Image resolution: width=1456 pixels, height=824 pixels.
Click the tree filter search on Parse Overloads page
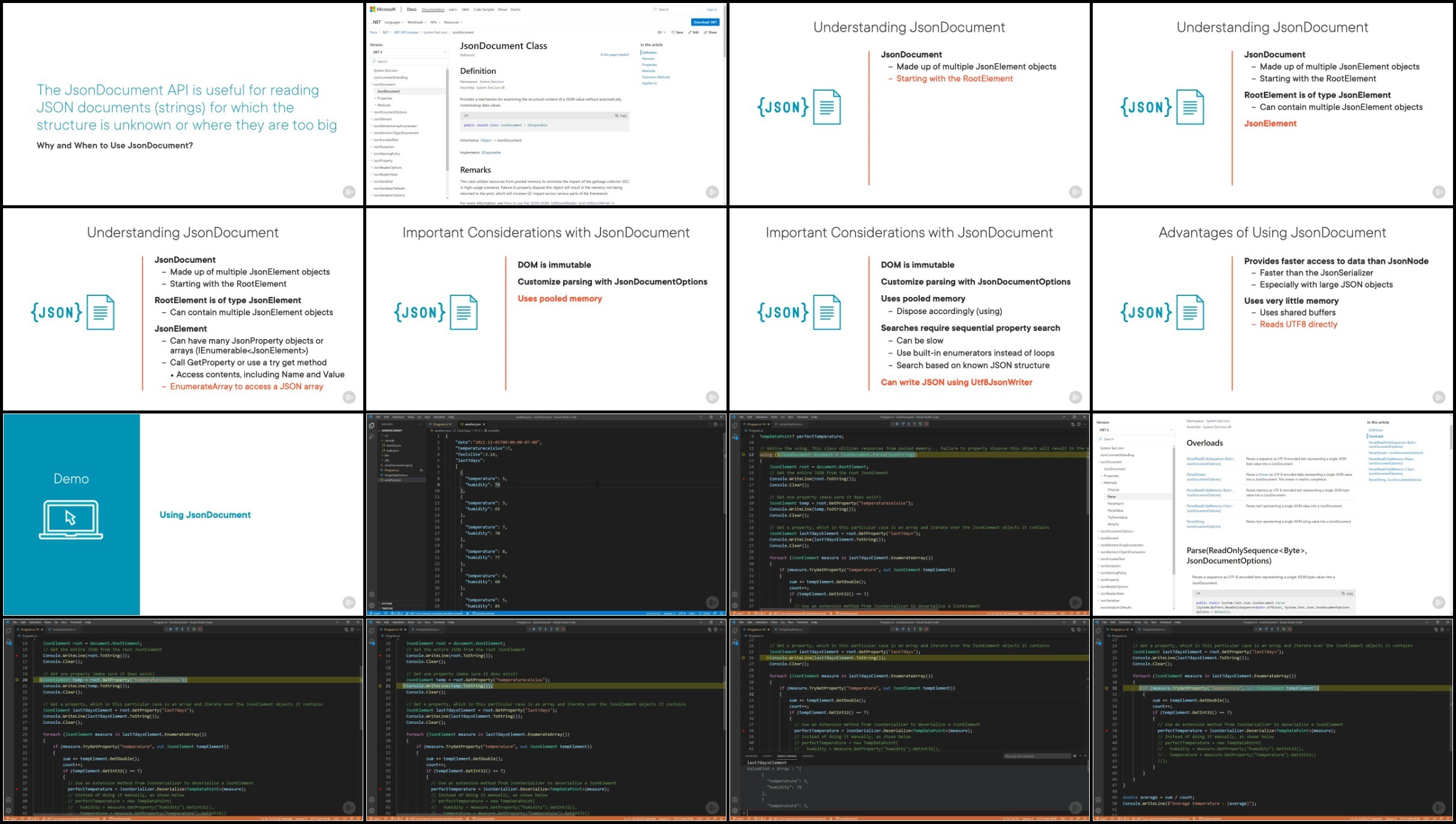click(x=1135, y=439)
